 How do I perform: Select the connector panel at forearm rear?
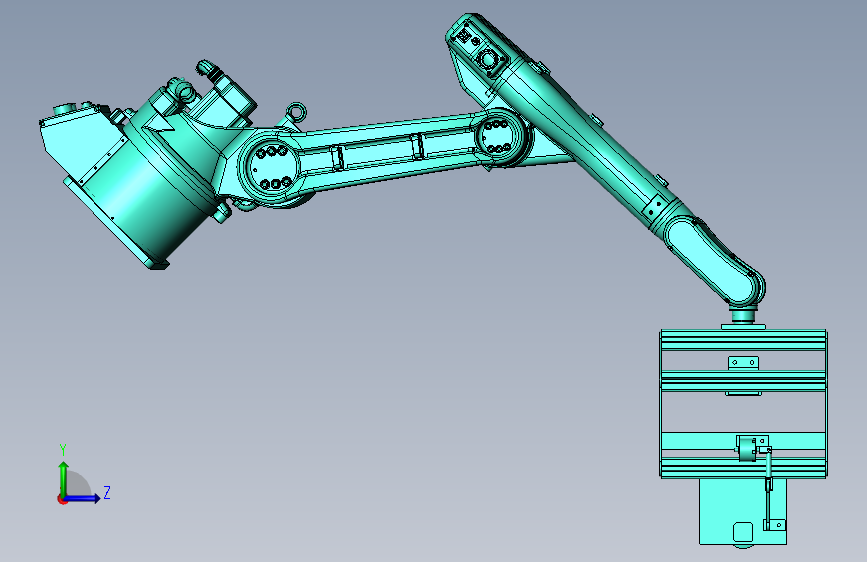[x=477, y=47]
